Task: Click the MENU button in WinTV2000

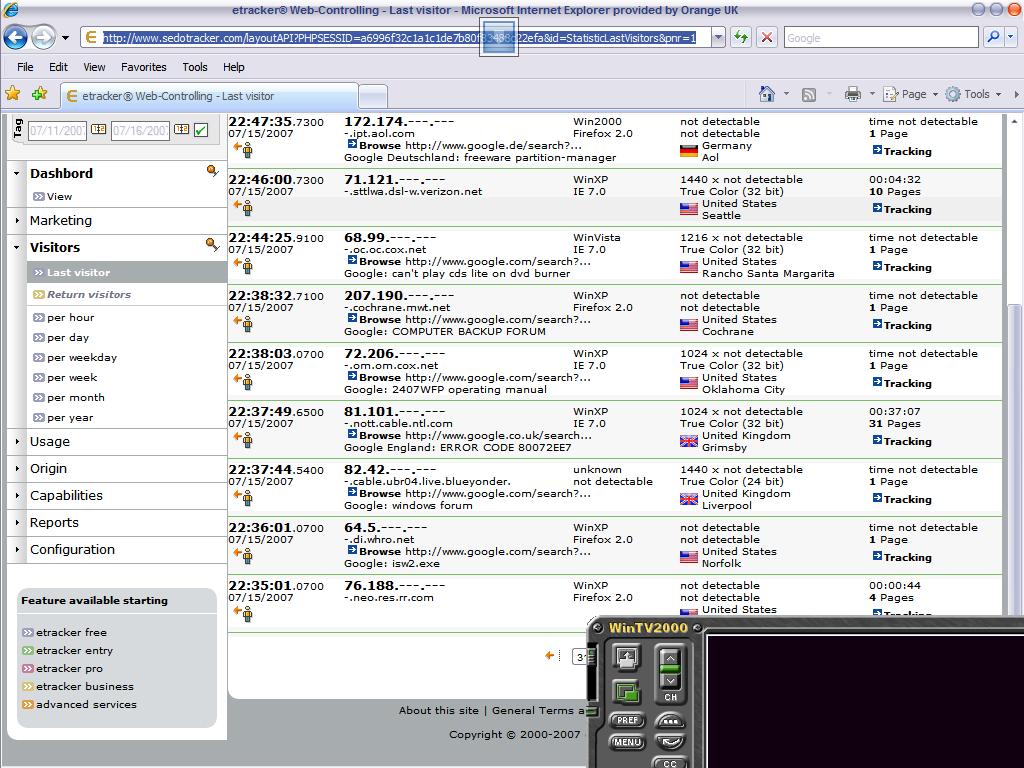Action: point(627,742)
